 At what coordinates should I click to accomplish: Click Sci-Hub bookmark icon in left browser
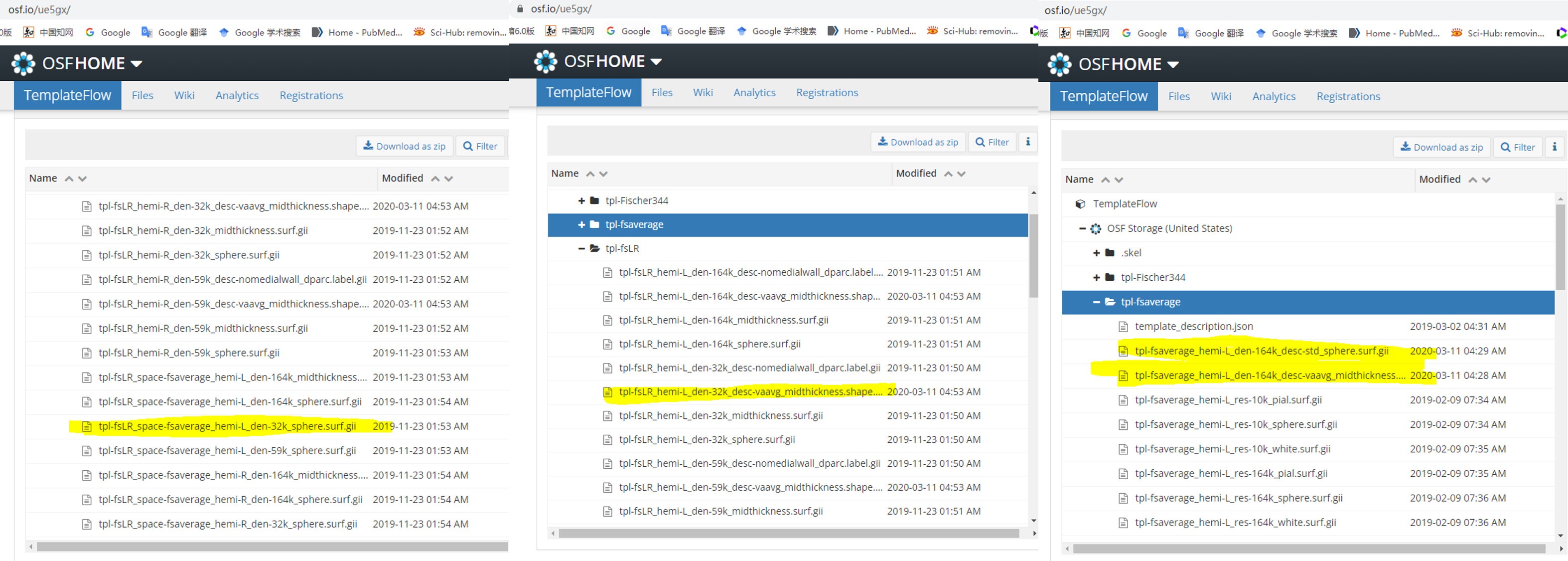pos(420,32)
